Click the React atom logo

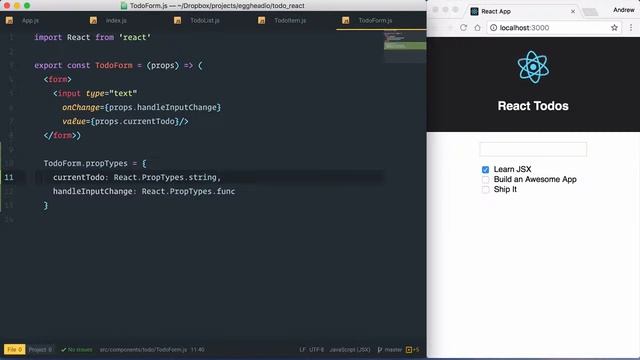(533, 67)
